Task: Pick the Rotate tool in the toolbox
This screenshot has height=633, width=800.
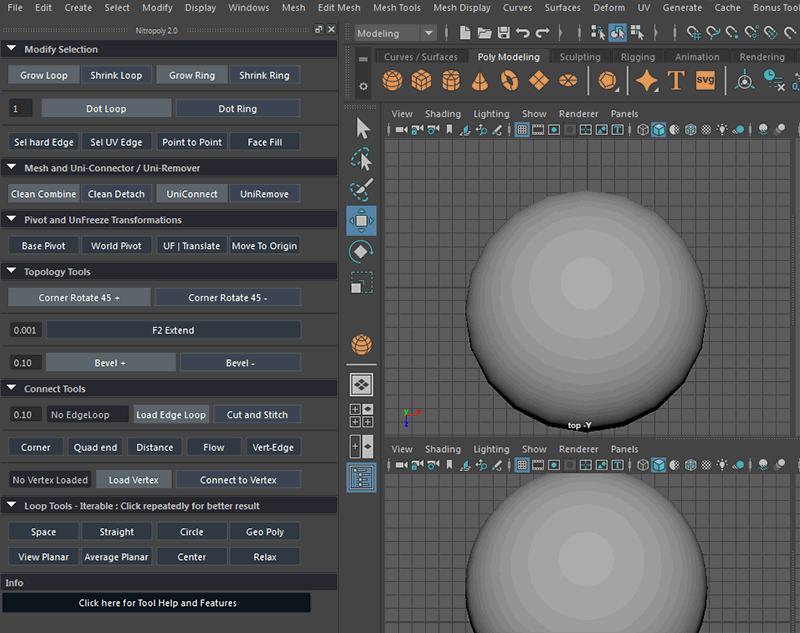Action: click(361, 252)
